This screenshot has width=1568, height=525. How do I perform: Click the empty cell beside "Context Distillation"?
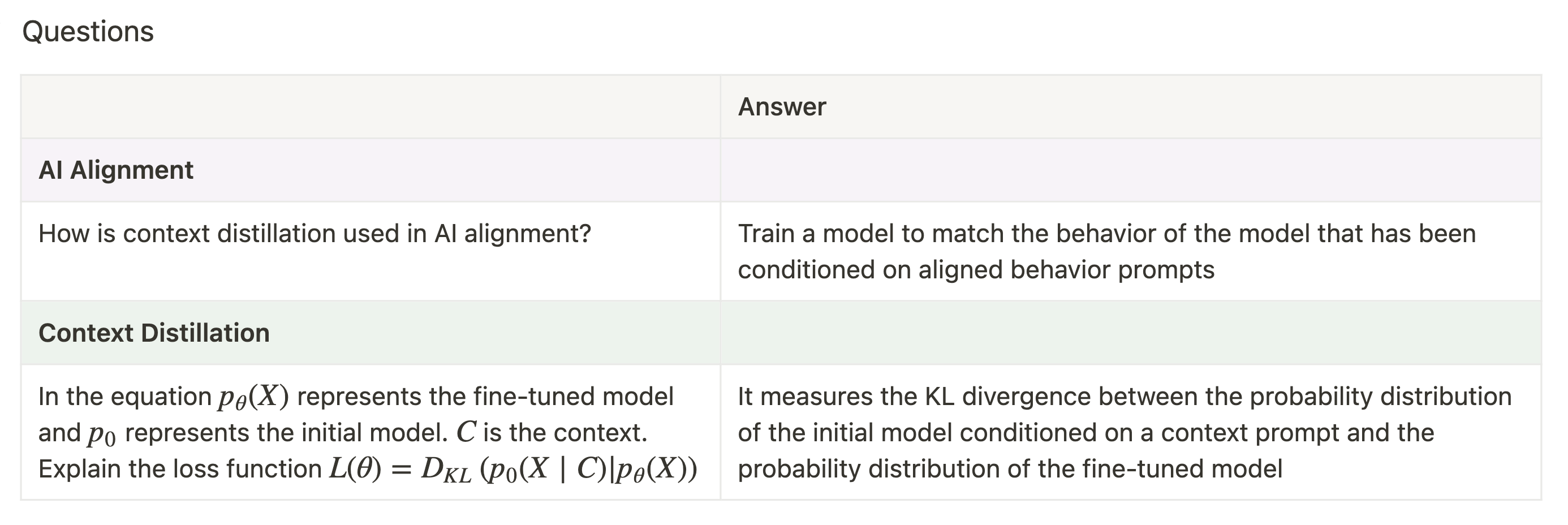1130,333
